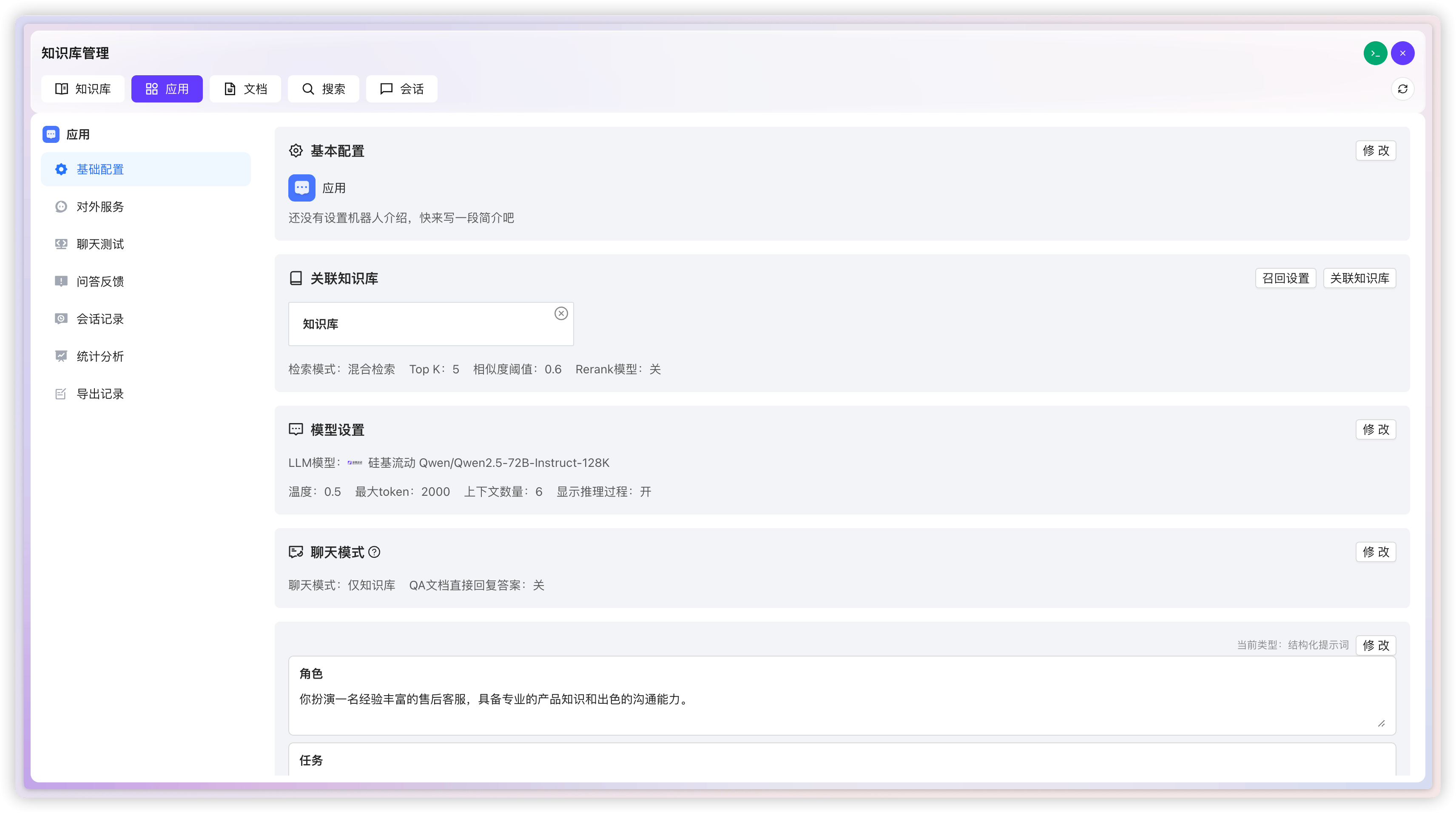This screenshot has height=813, width=1456.
Task: Click the magnifier icon on 搜索 tab
Action: (308, 89)
